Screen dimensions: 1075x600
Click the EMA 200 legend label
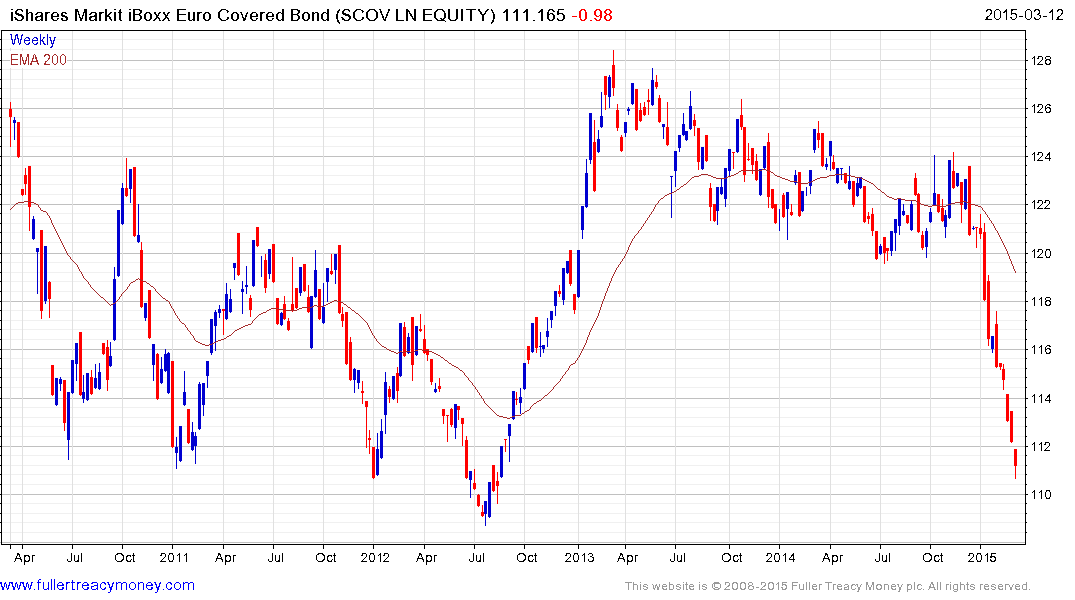click(38, 60)
